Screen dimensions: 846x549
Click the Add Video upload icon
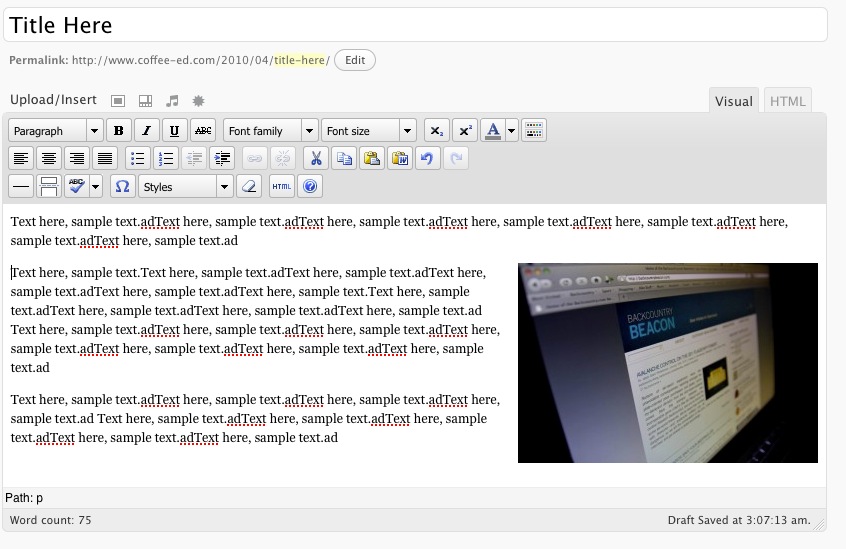(x=145, y=101)
